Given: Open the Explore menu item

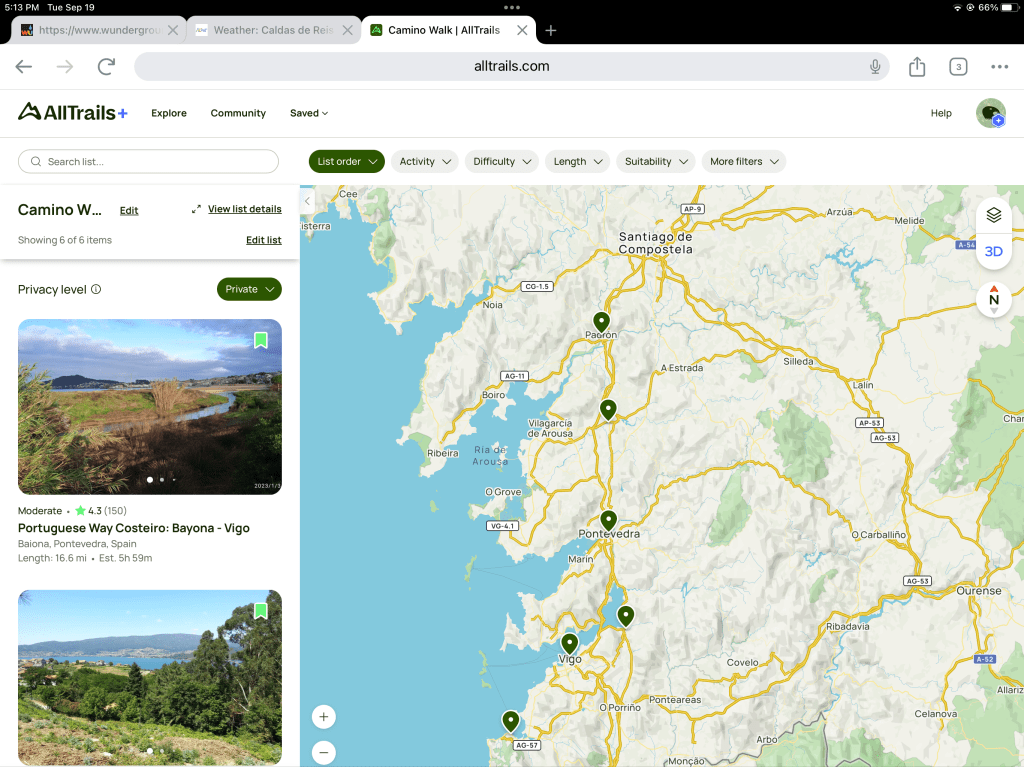Looking at the screenshot, I should (x=169, y=113).
